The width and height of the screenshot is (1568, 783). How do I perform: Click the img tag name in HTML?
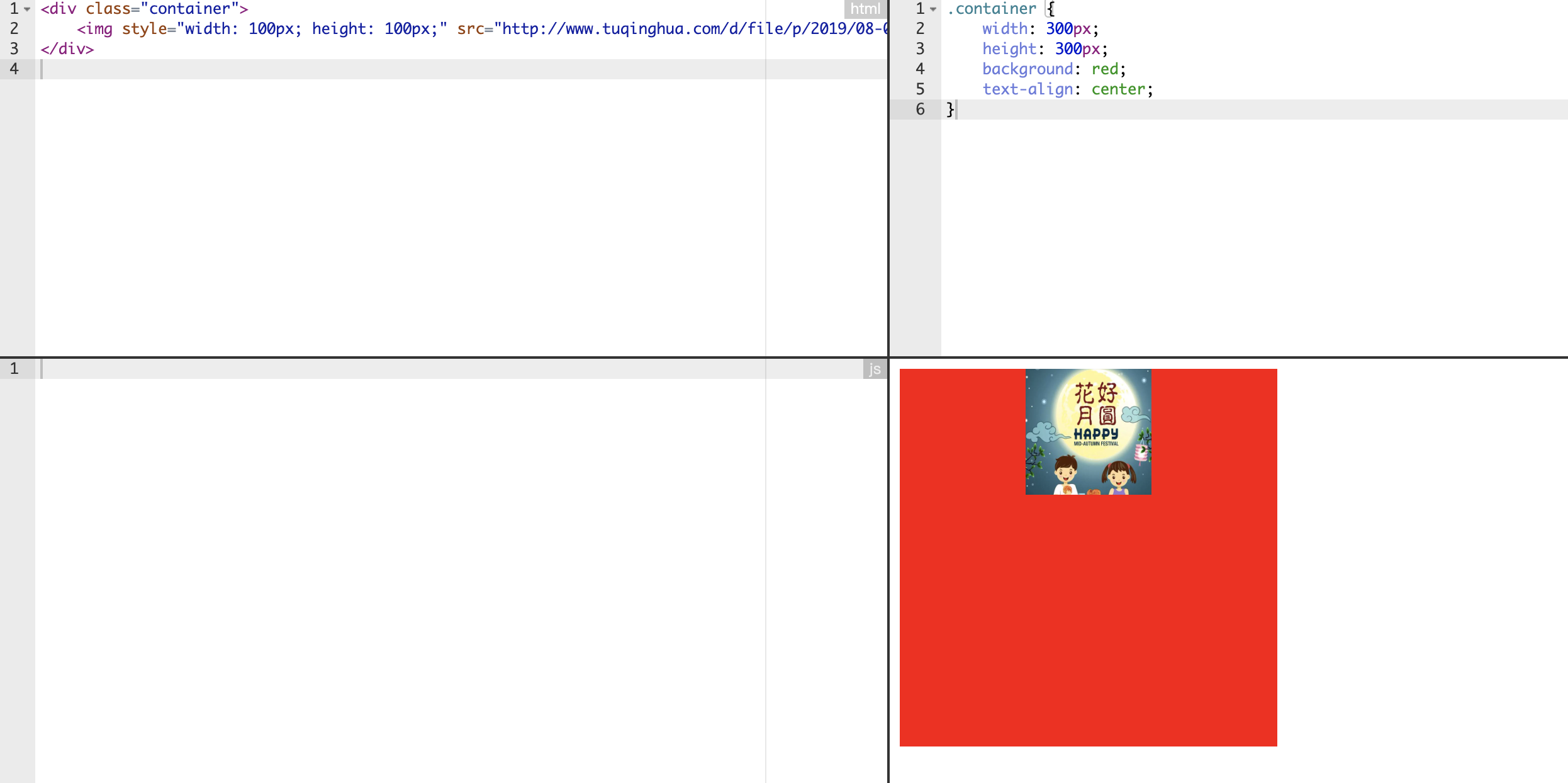click(x=99, y=29)
